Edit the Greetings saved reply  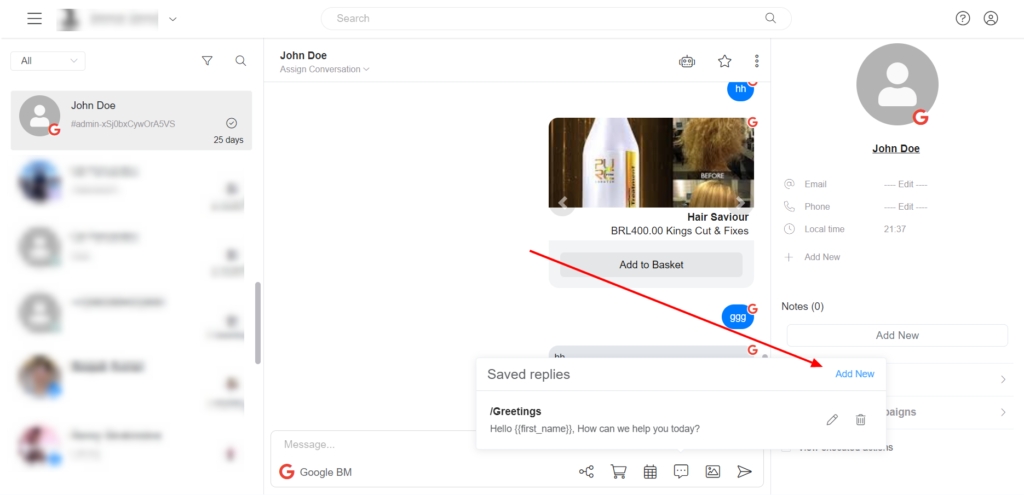tap(832, 420)
